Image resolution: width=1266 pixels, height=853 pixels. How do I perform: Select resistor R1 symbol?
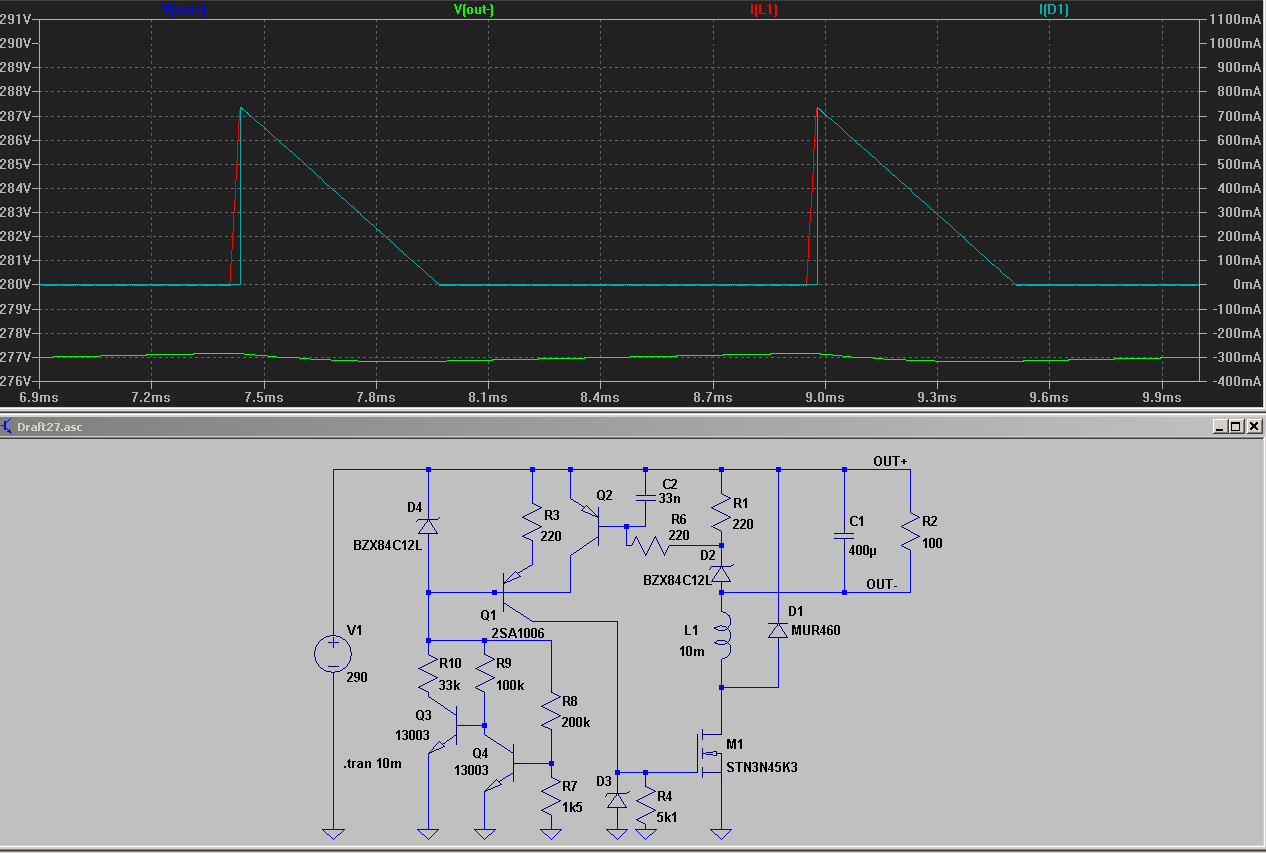721,515
